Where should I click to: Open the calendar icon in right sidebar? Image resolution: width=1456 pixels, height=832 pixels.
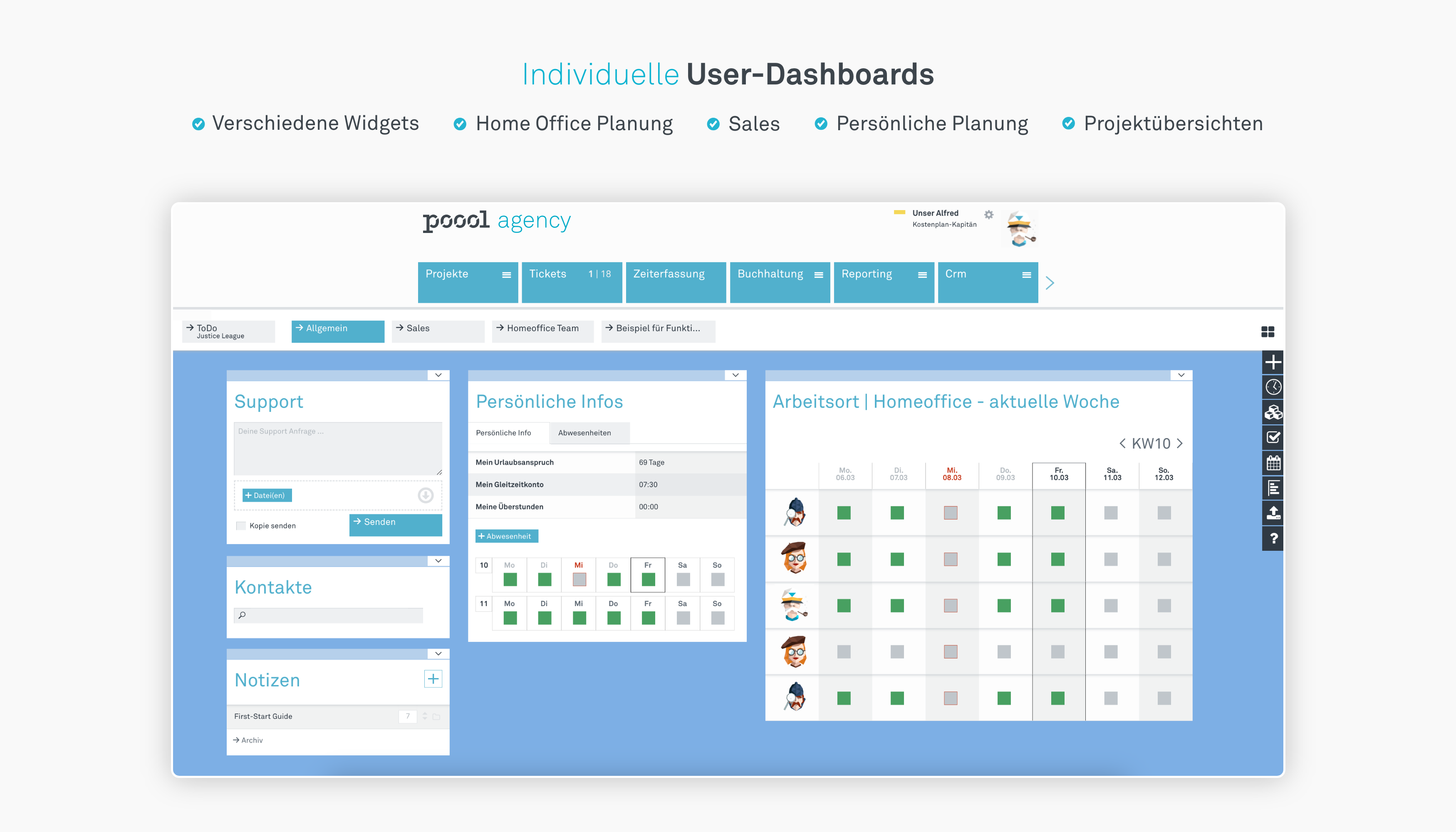[1273, 463]
